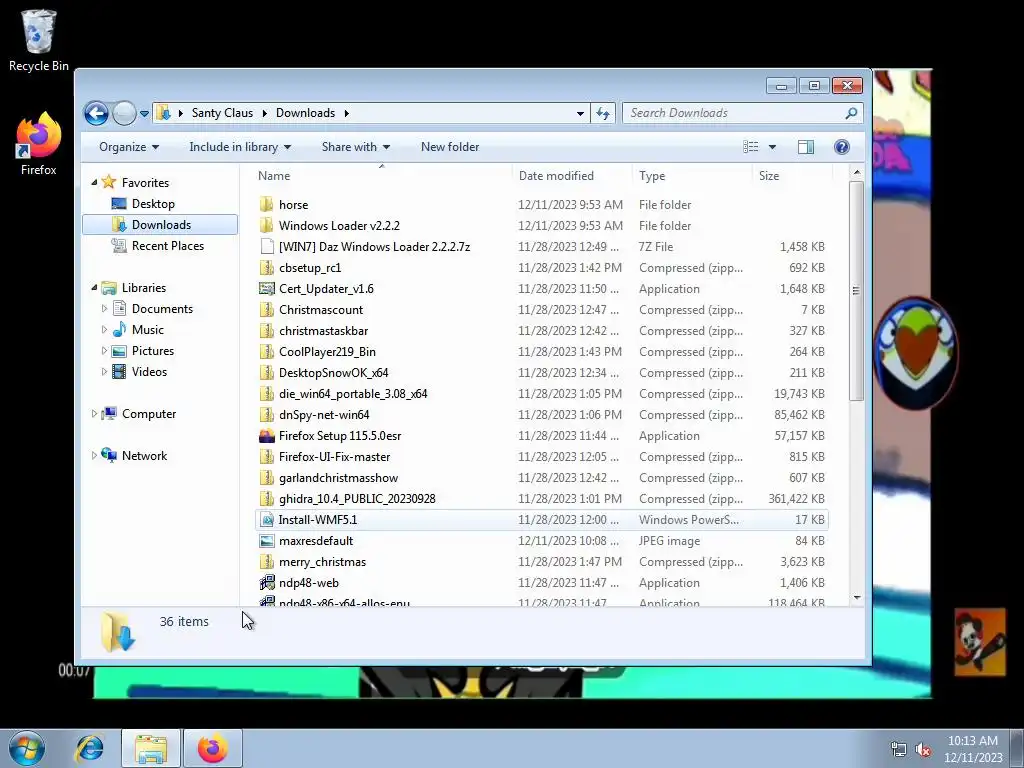Select the file named Christmascount
Screen dimensions: 1024x768
pos(321,310)
